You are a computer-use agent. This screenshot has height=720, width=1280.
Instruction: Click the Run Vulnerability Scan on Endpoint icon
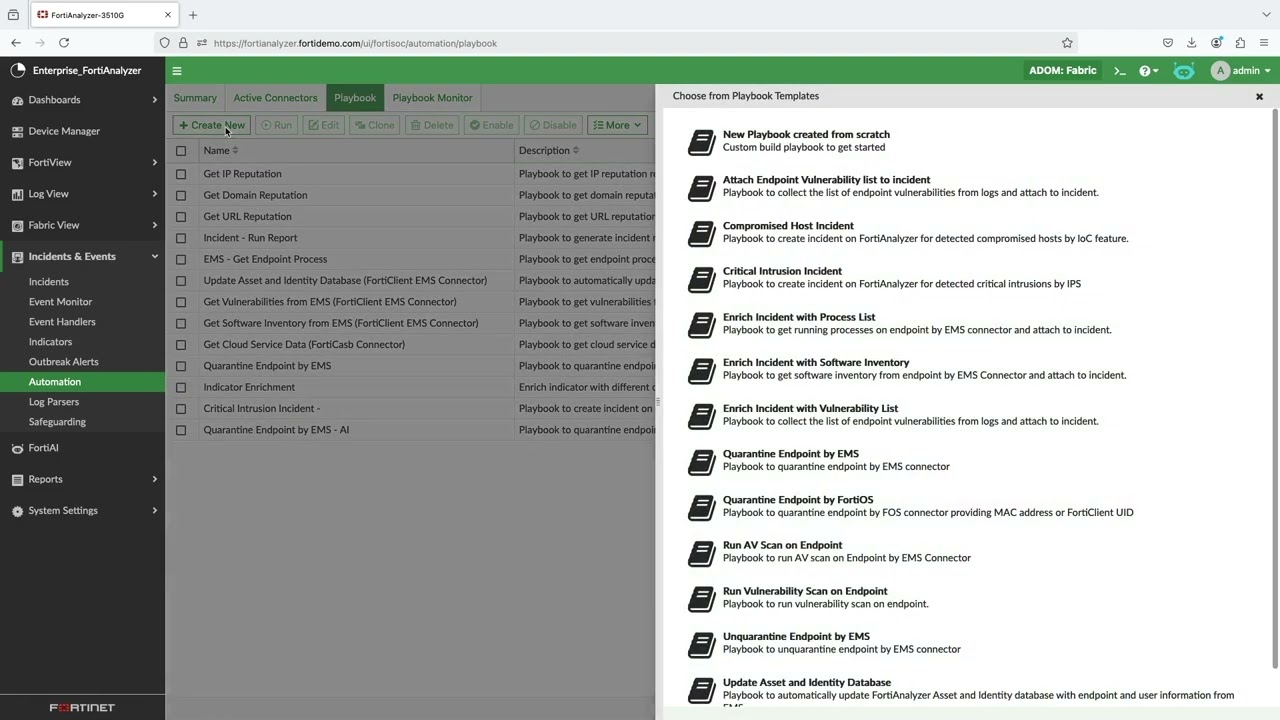pos(702,598)
